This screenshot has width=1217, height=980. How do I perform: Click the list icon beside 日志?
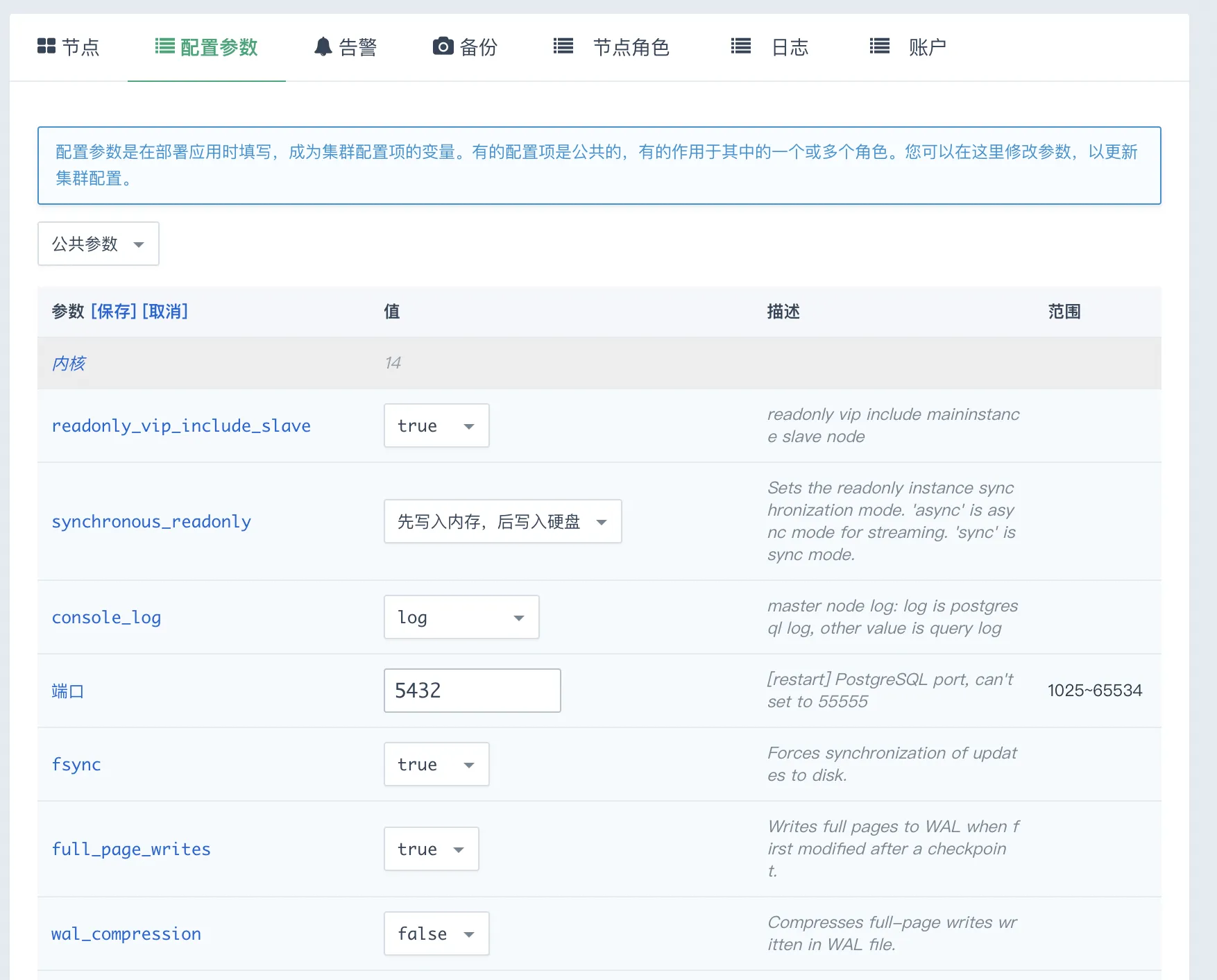(741, 47)
